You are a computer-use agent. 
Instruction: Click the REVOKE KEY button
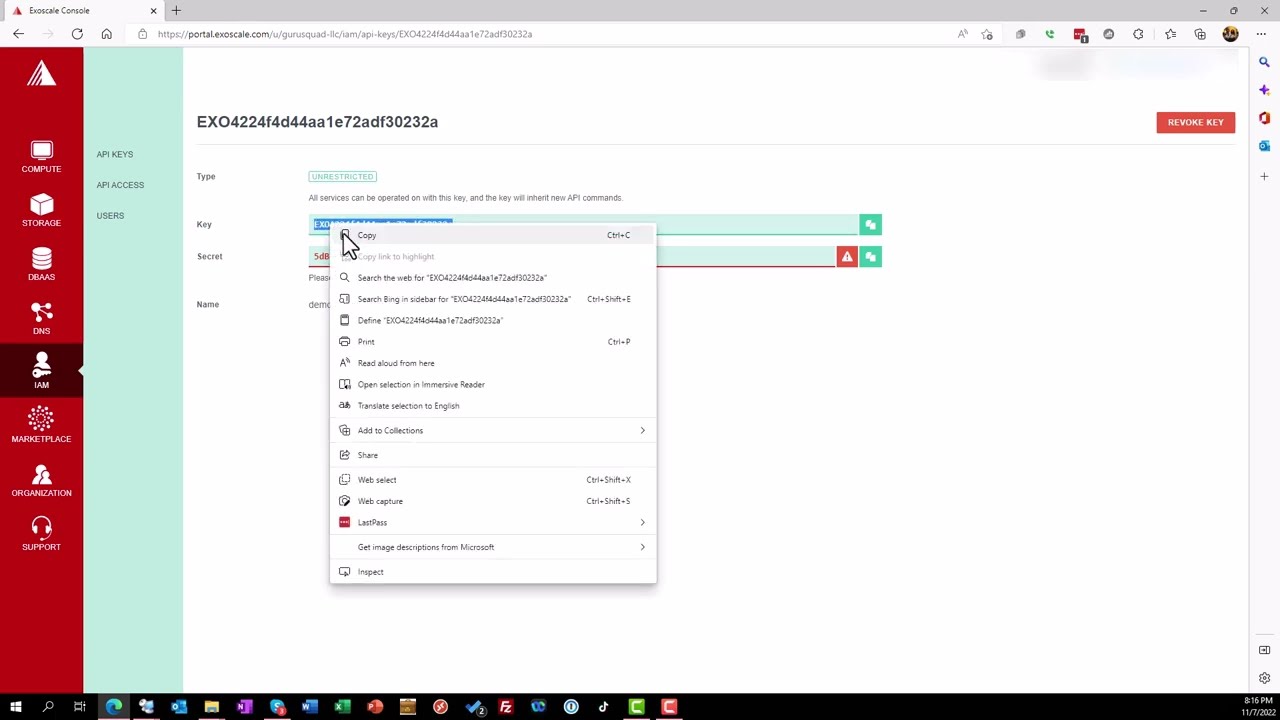pos(1195,122)
